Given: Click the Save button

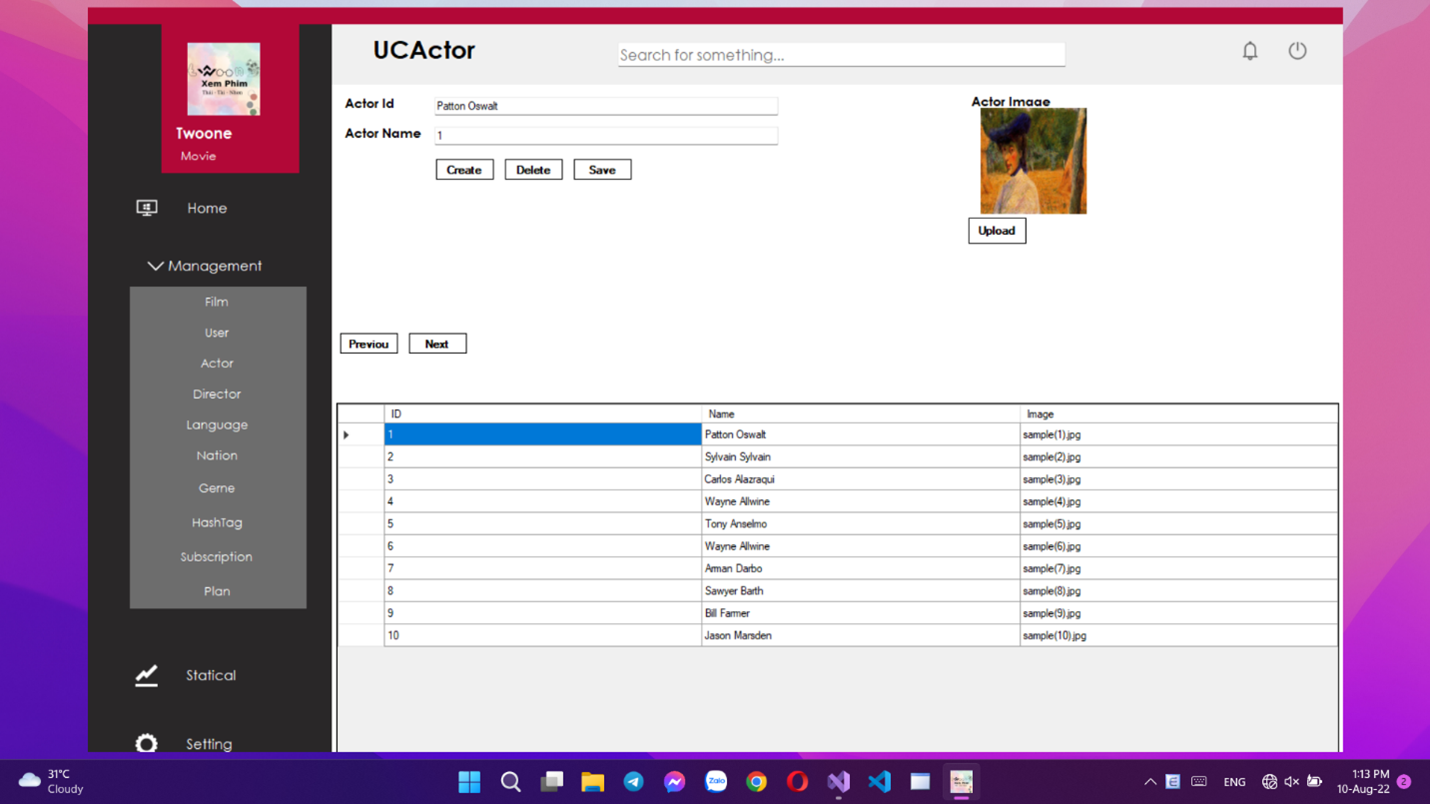Looking at the screenshot, I should pos(602,170).
